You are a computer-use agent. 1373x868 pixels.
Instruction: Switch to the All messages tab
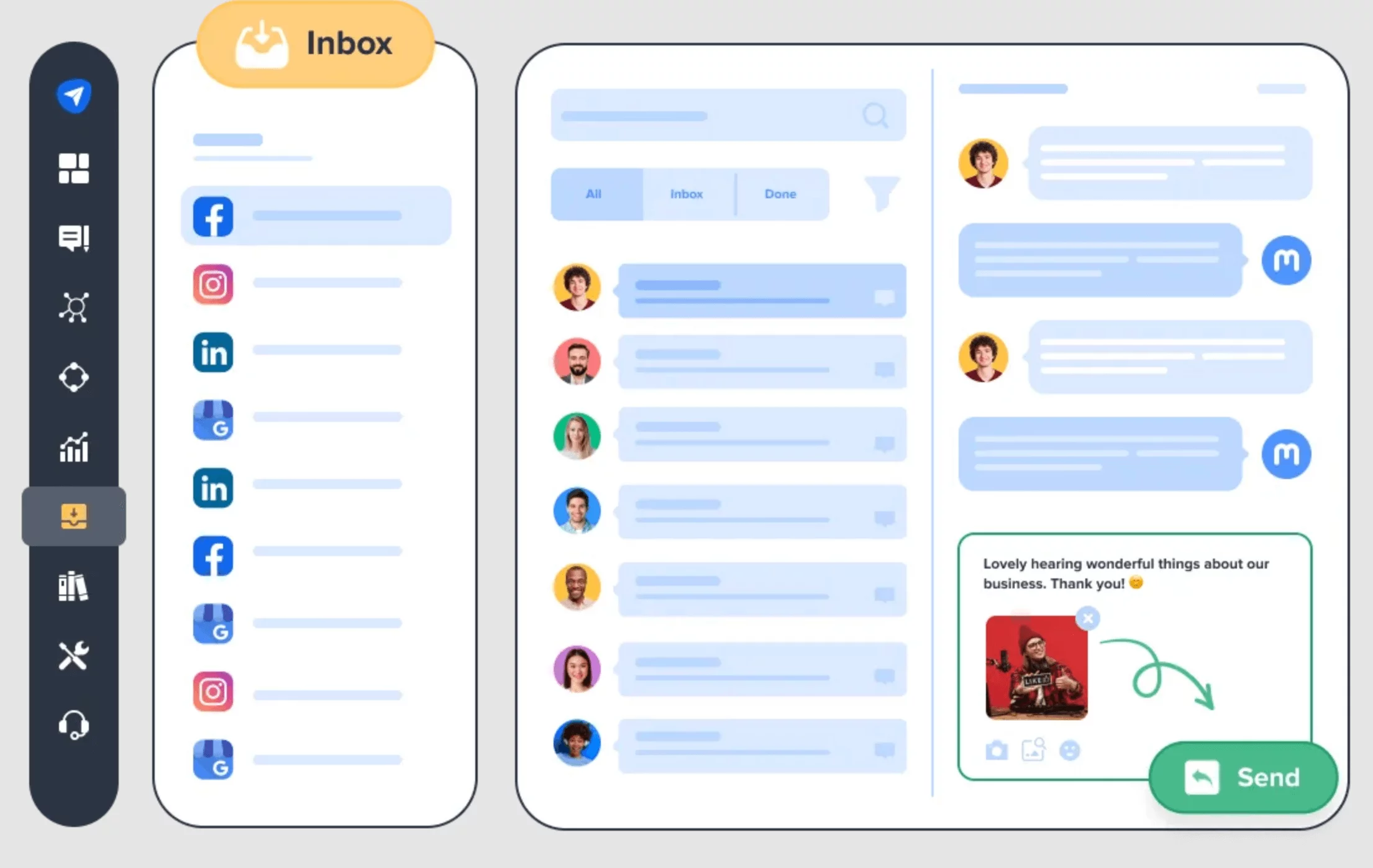pos(591,193)
